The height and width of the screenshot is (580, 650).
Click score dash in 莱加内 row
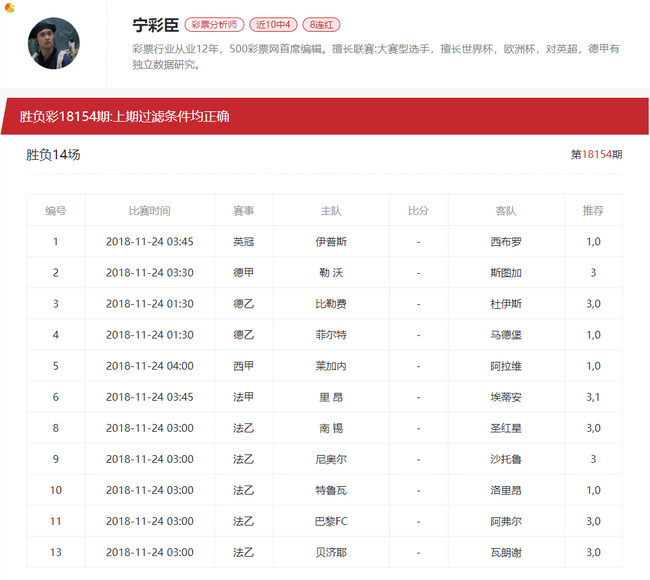pos(418,366)
